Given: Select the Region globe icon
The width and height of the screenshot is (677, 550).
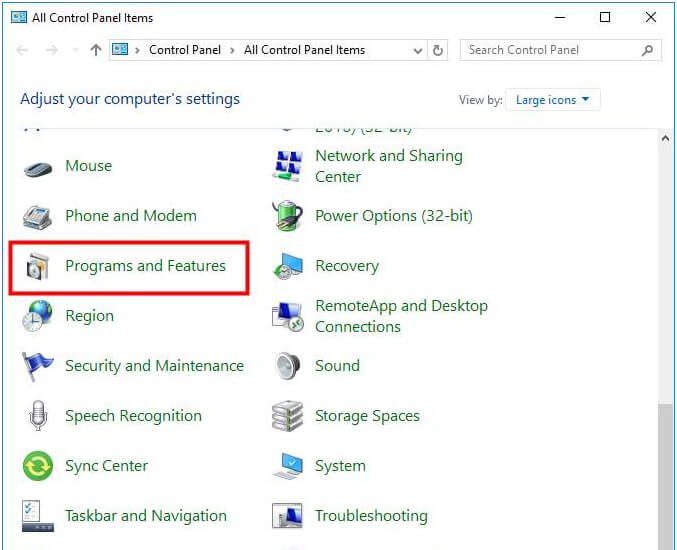Looking at the screenshot, I should (38, 316).
